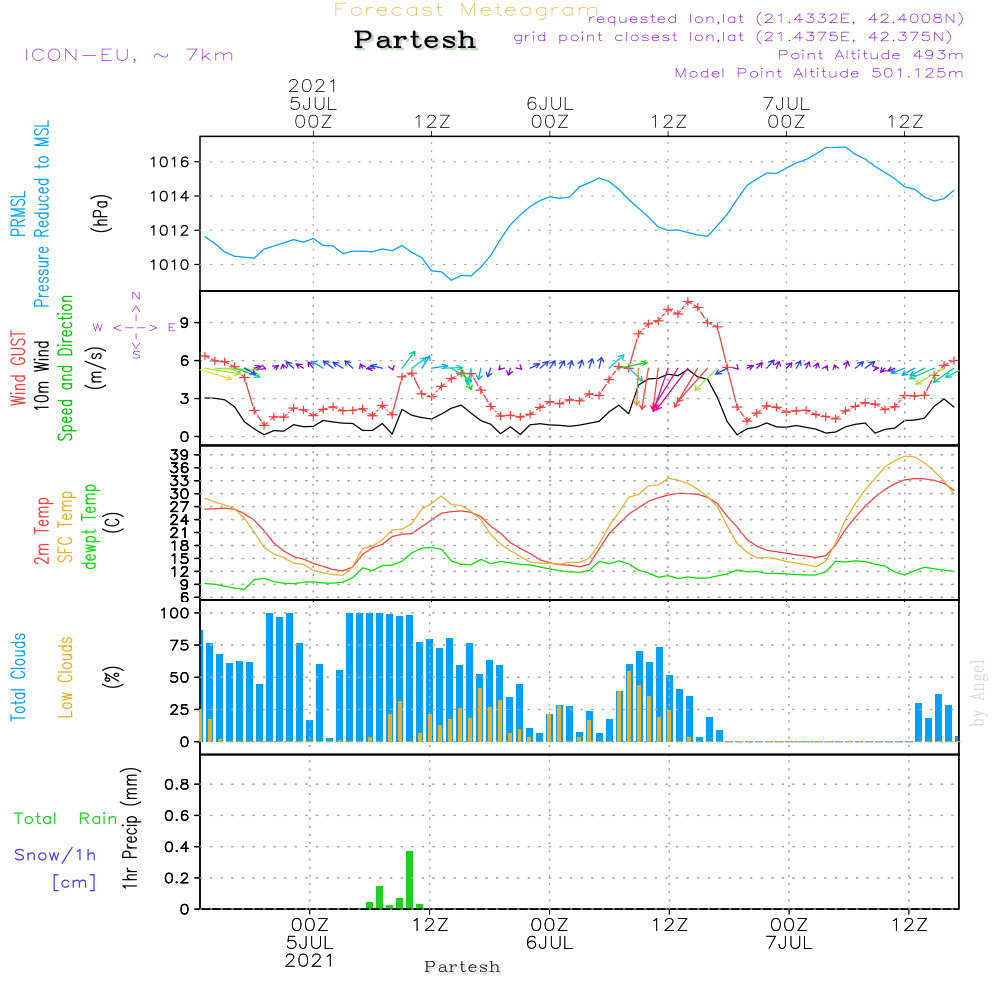
Task: Click the 100 cloud percent tick label
Action: coord(175,613)
